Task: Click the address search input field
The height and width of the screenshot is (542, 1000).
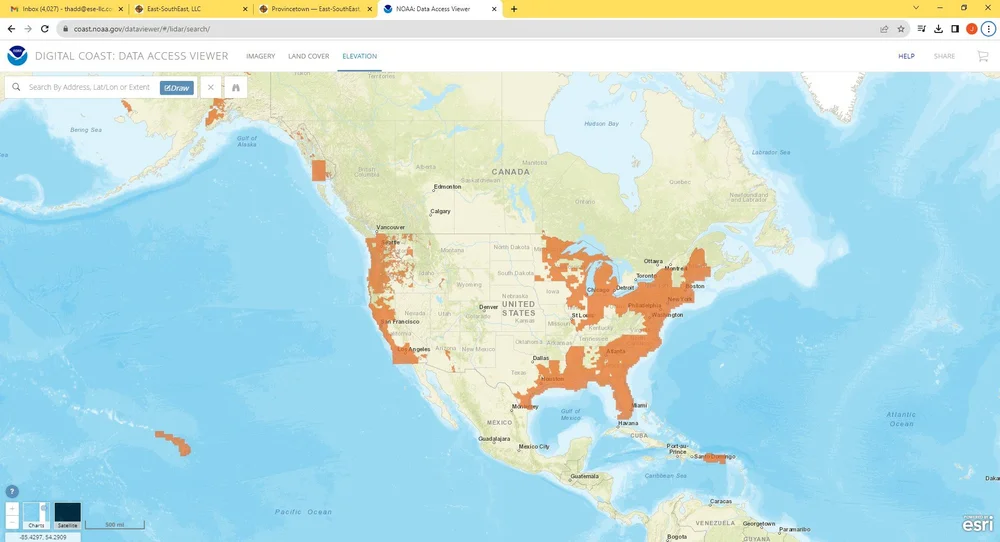Action: point(89,87)
